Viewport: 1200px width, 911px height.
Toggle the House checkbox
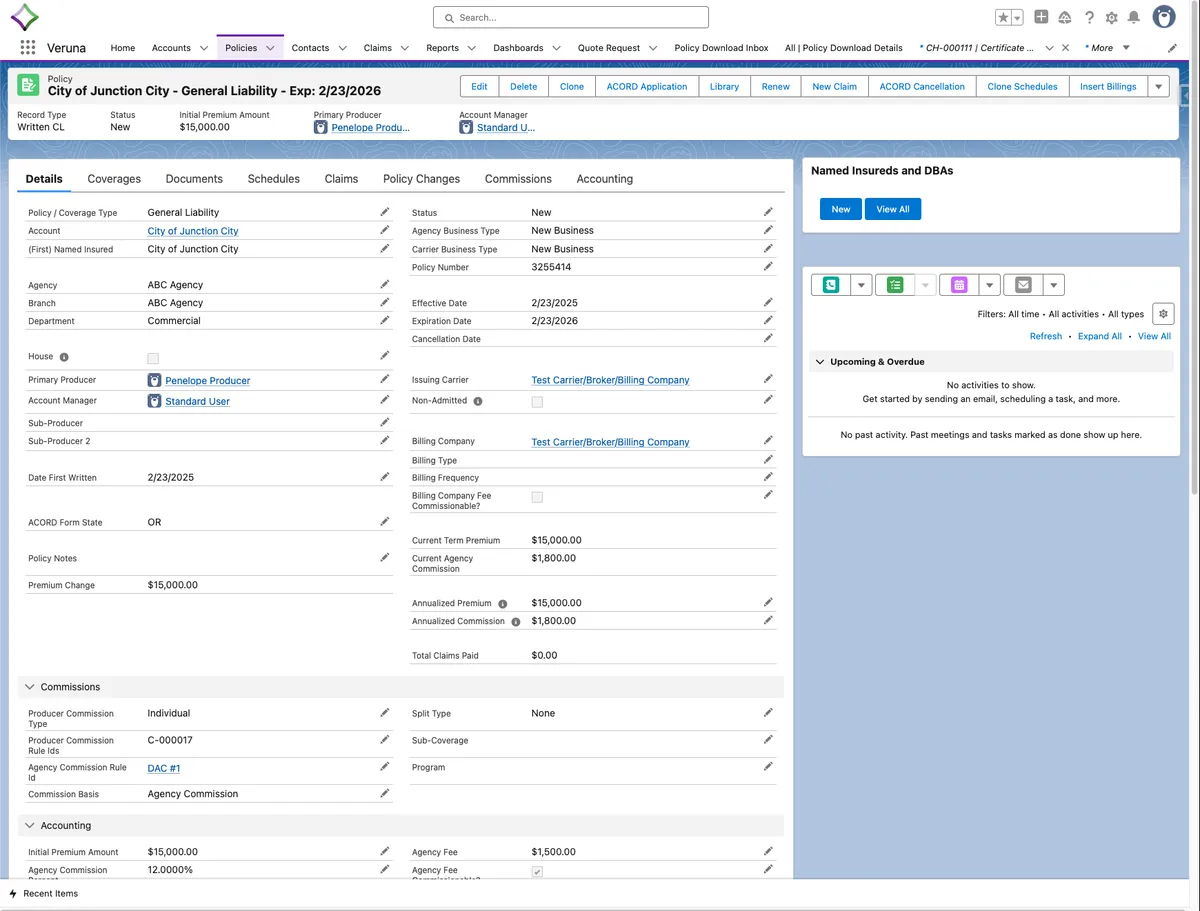(x=153, y=358)
